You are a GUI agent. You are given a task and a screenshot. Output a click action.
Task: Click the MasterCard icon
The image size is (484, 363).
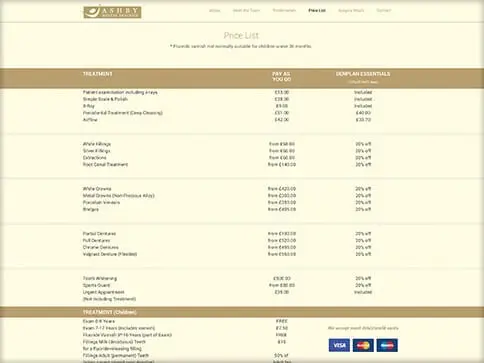(363, 345)
